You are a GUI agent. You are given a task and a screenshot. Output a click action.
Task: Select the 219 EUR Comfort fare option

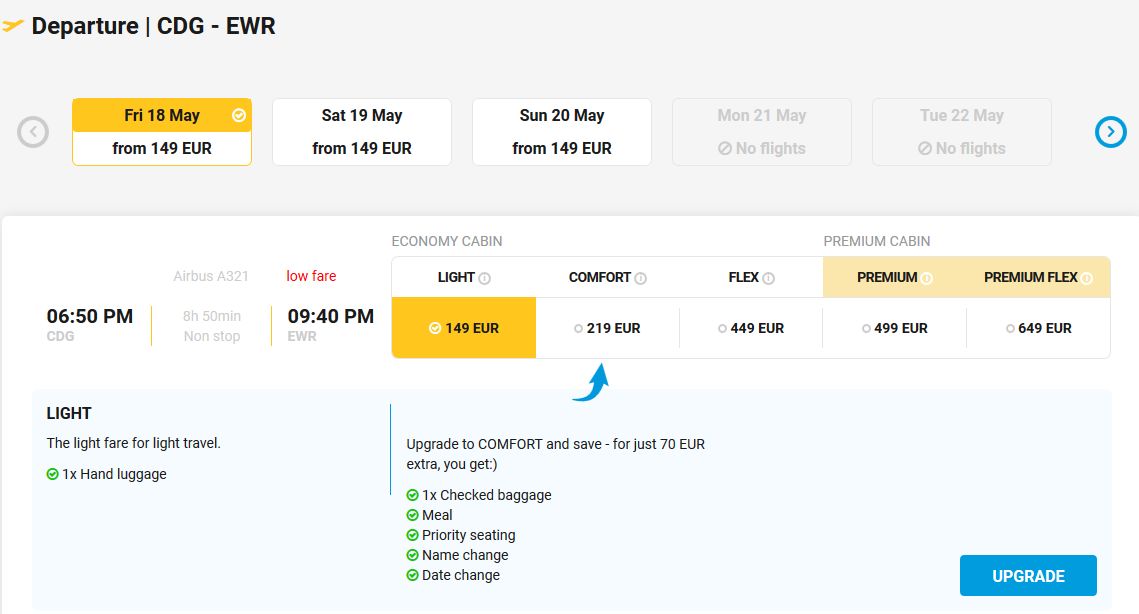pos(606,327)
